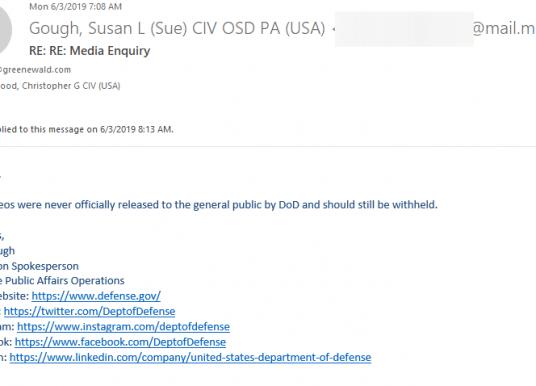Open the twitter.com/DeptofDefense link
The width and height of the screenshot is (536, 386).
(x=90, y=311)
